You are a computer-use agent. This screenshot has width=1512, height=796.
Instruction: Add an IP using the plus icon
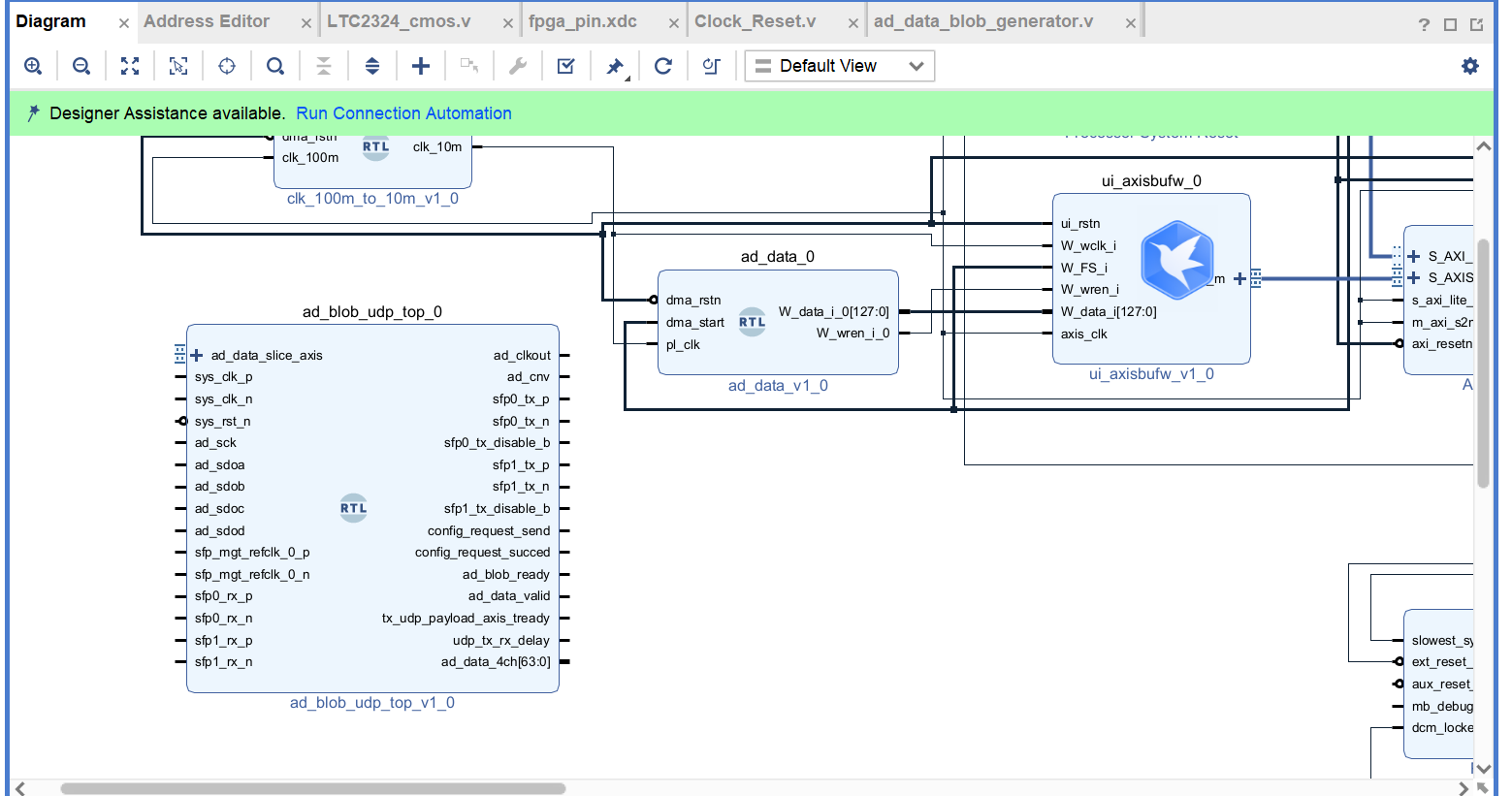[x=421, y=66]
